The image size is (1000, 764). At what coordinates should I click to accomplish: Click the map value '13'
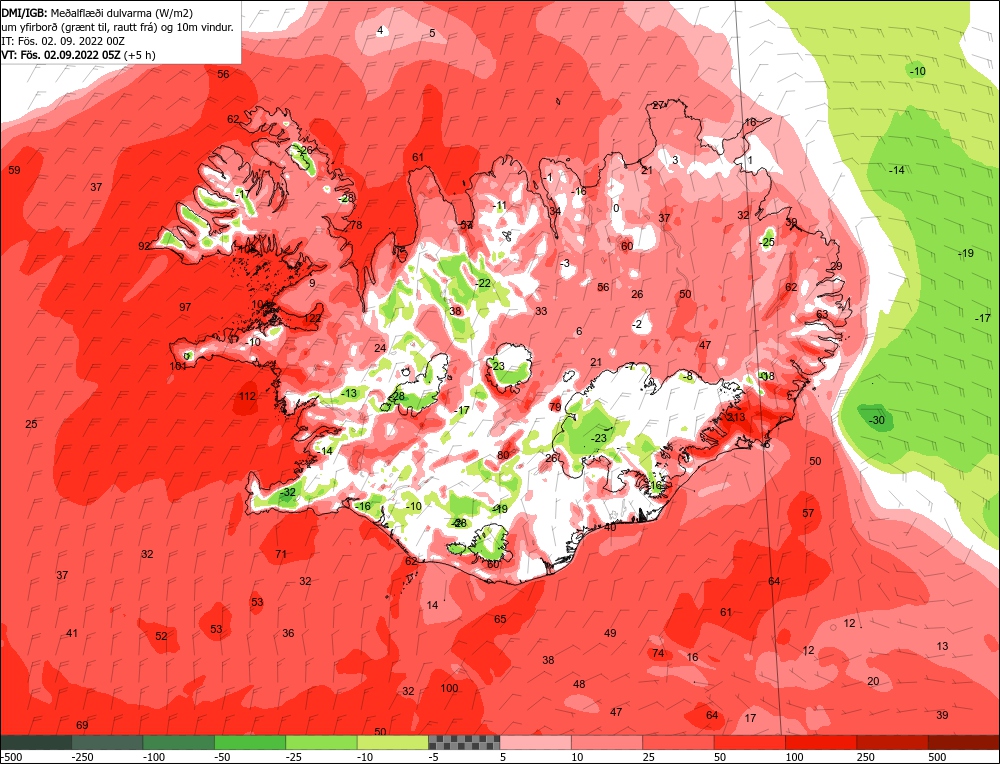(942, 646)
